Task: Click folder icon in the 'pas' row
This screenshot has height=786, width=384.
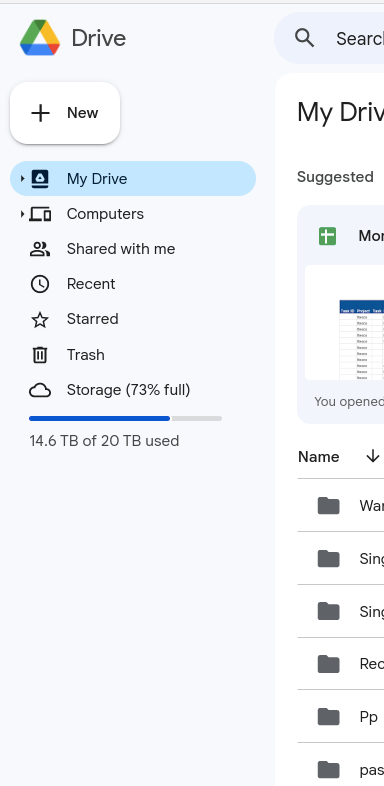Action: pyautogui.click(x=329, y=769)
